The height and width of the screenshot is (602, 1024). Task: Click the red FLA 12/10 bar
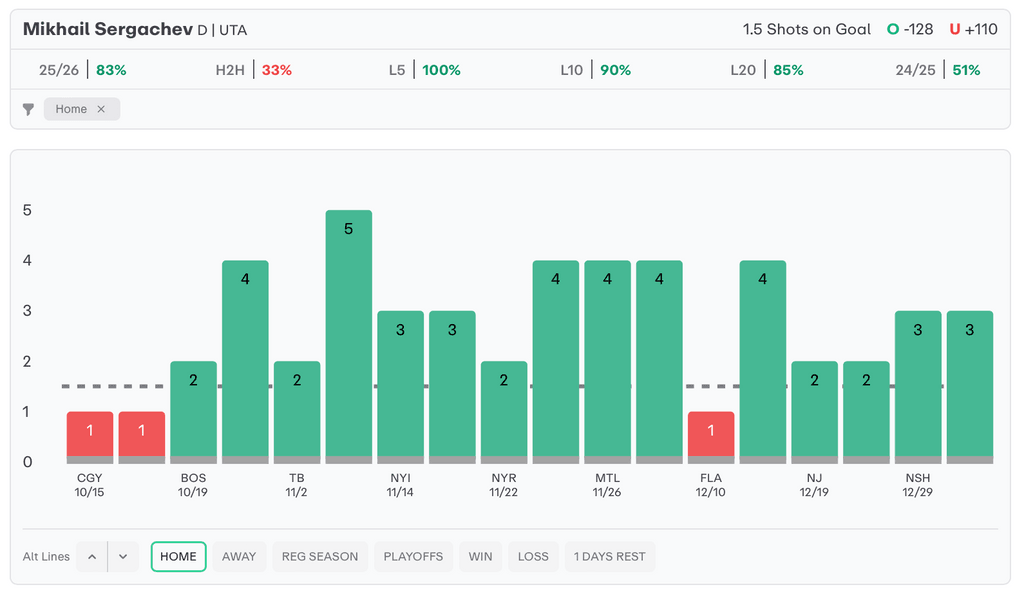coord(711,436)
